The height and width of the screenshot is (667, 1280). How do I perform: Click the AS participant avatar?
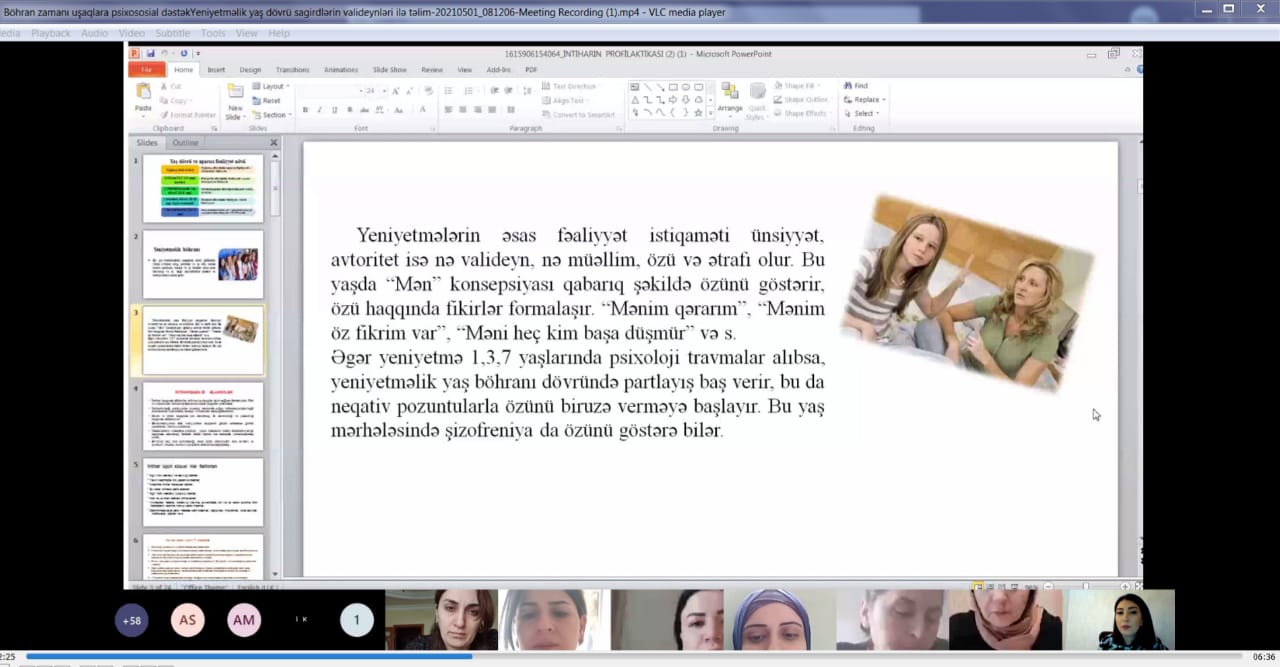pyautogui.click(x=188, y=620)
